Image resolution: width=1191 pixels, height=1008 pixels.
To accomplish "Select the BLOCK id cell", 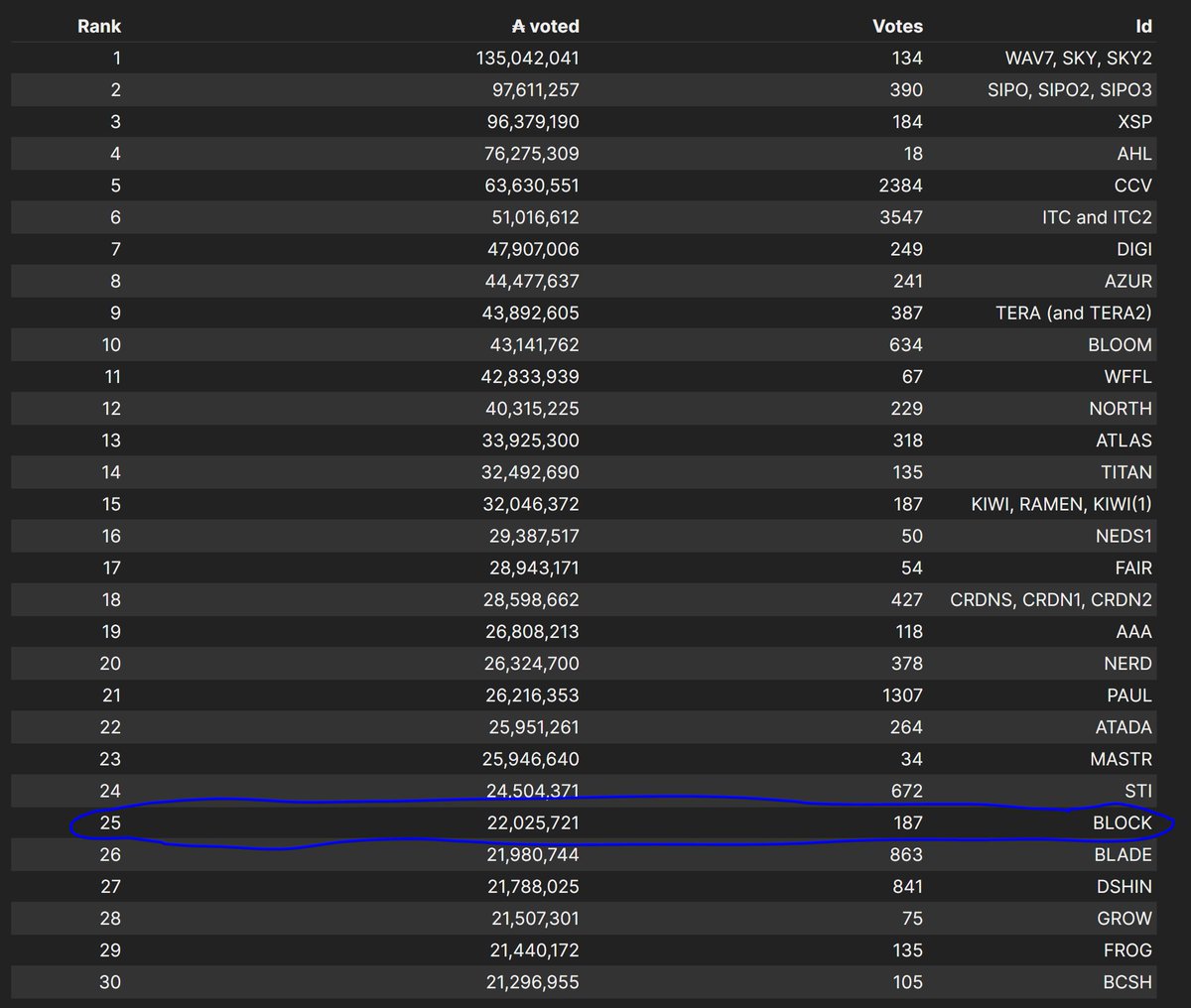I will click(x=1123, y=820).
